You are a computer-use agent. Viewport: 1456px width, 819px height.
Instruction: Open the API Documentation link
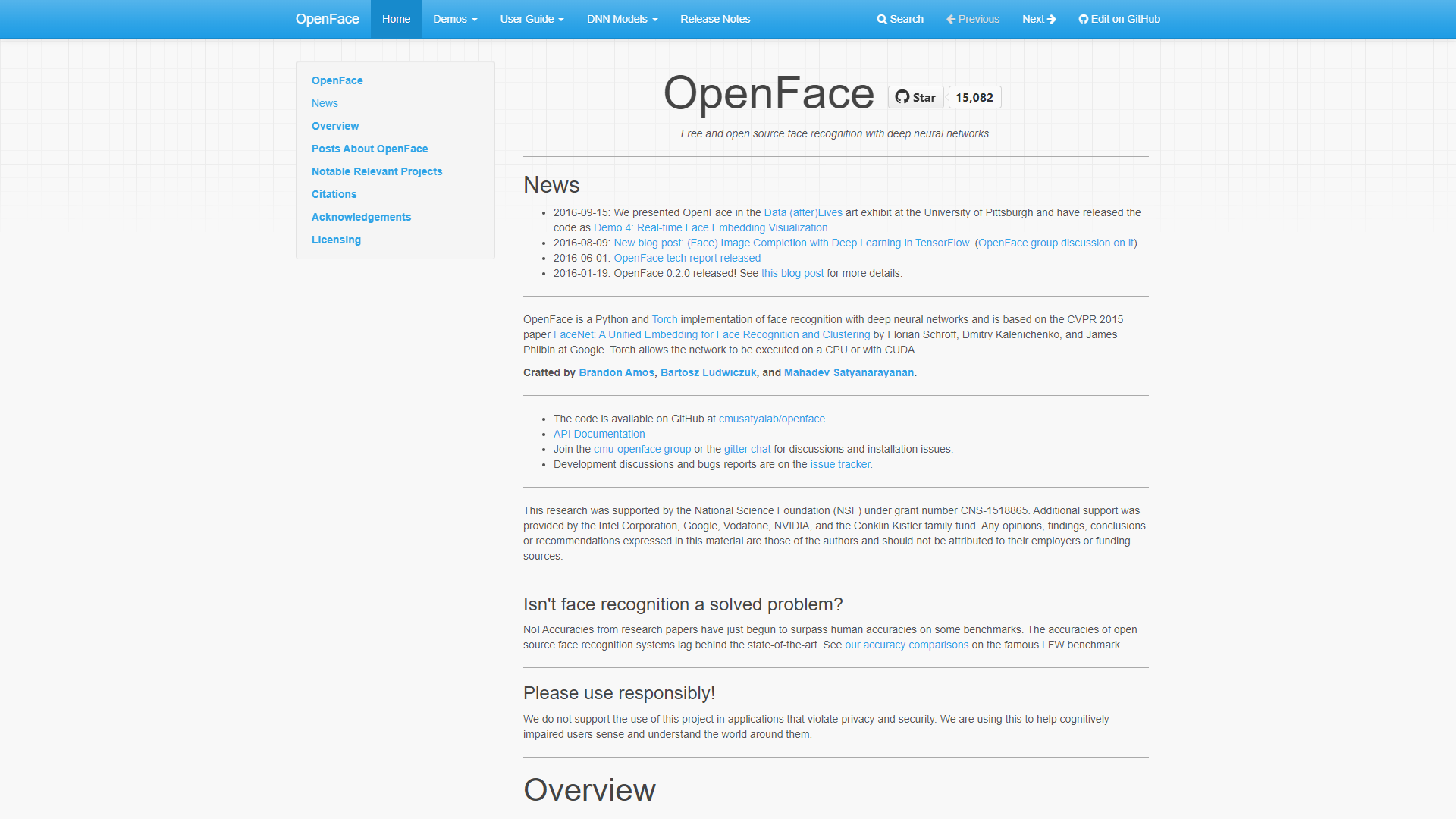point(599,434)
